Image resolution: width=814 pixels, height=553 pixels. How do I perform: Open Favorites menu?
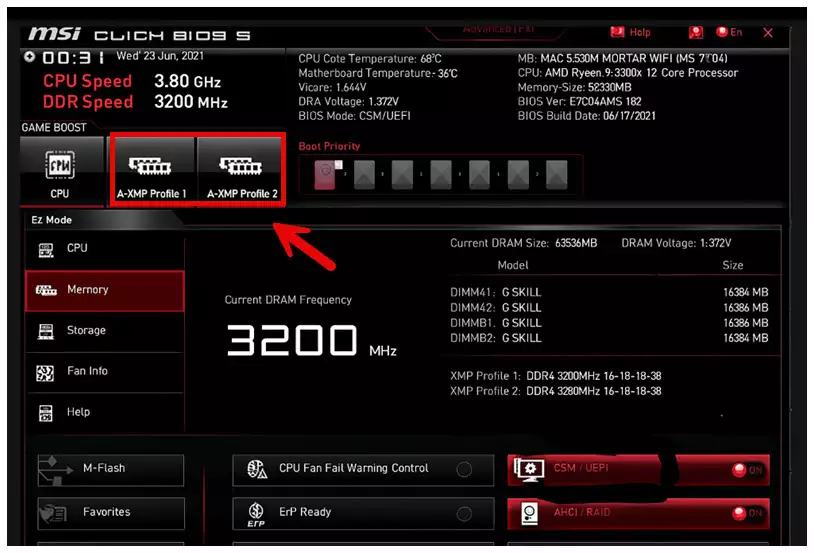111,513
